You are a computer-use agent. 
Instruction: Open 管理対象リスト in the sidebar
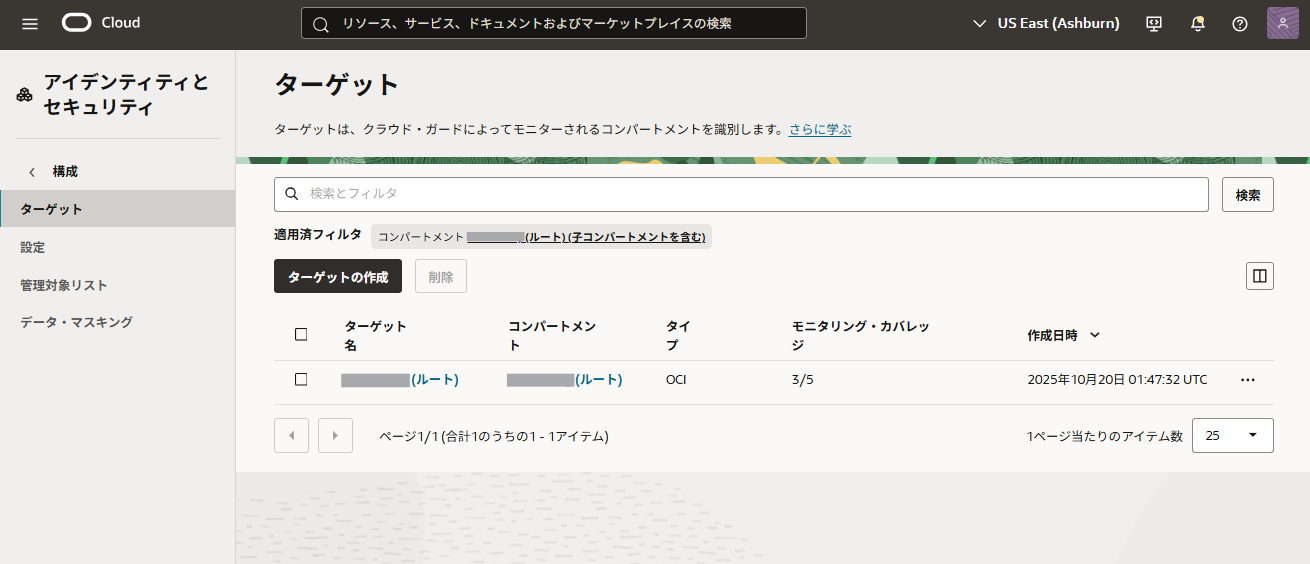pos(64,285)
